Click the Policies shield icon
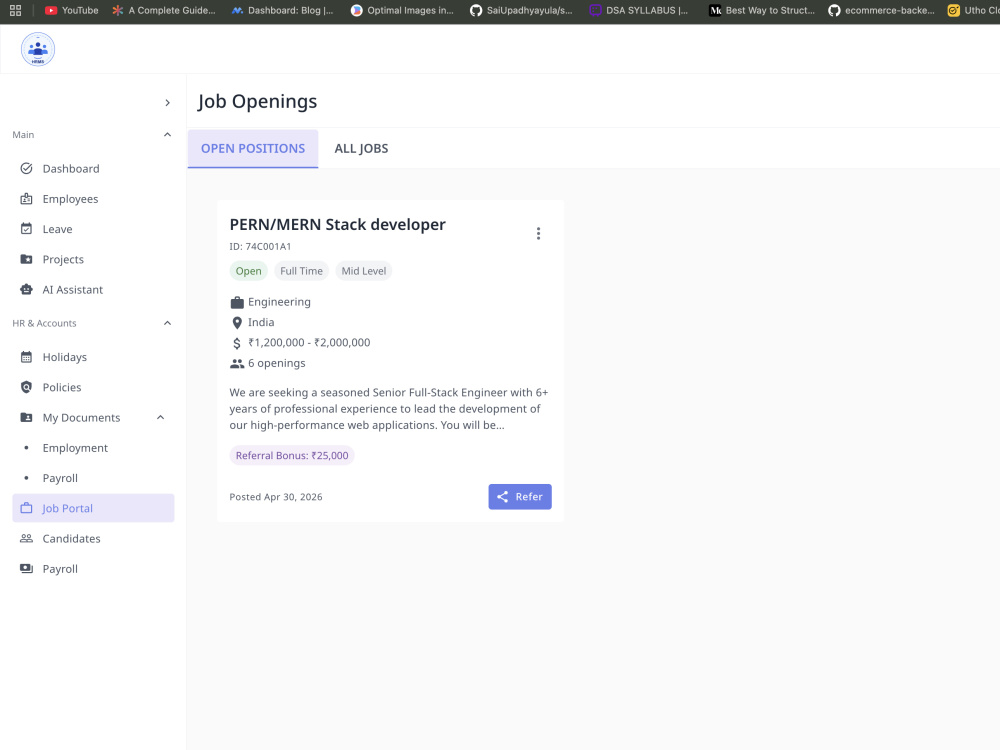The image size is (1000, 750). pos(26,387)
